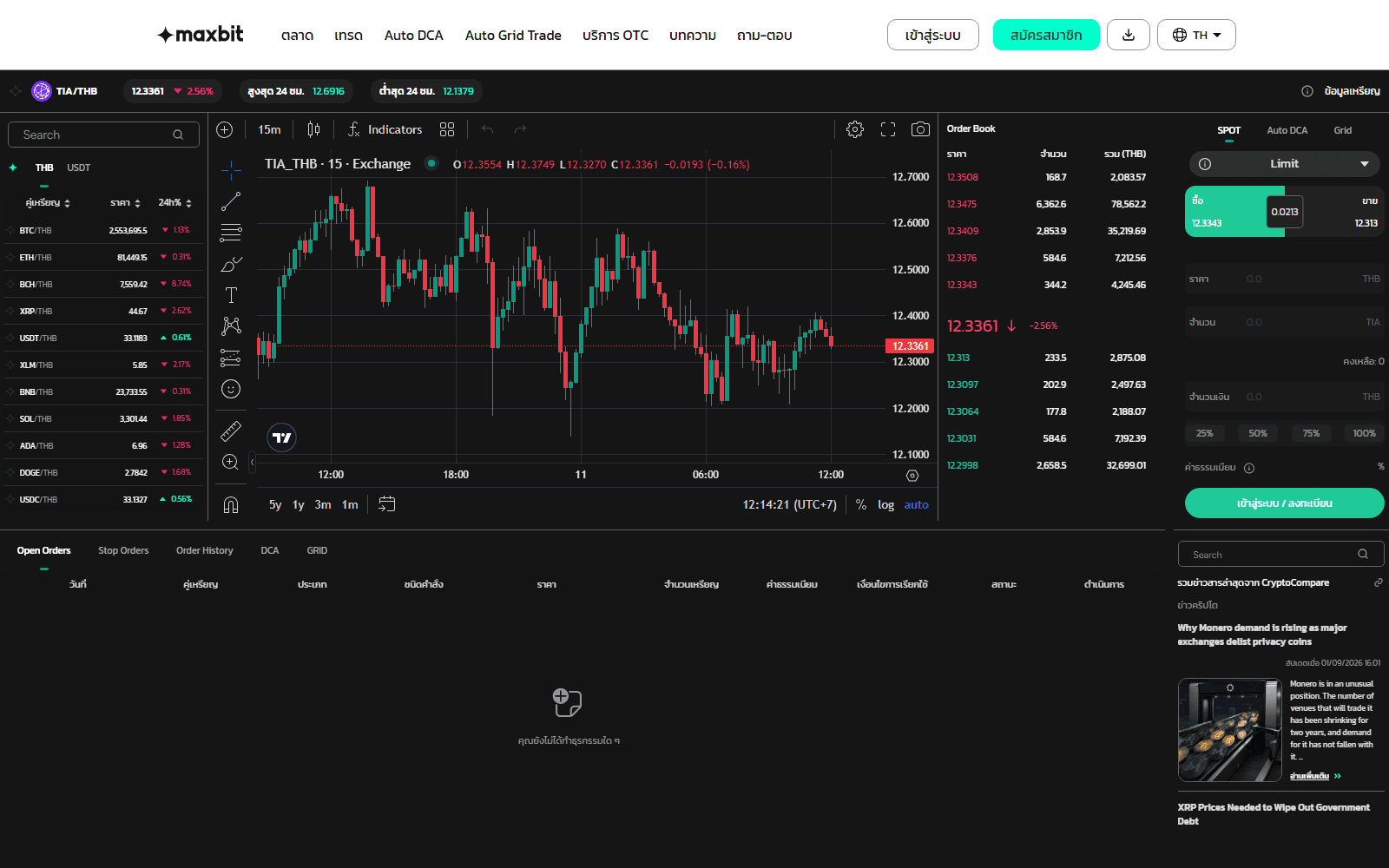The width and height of the screenshot is (1389, 868).
Task: Open the forecasting and measurement tools
Action: click(x=231, y=358)
